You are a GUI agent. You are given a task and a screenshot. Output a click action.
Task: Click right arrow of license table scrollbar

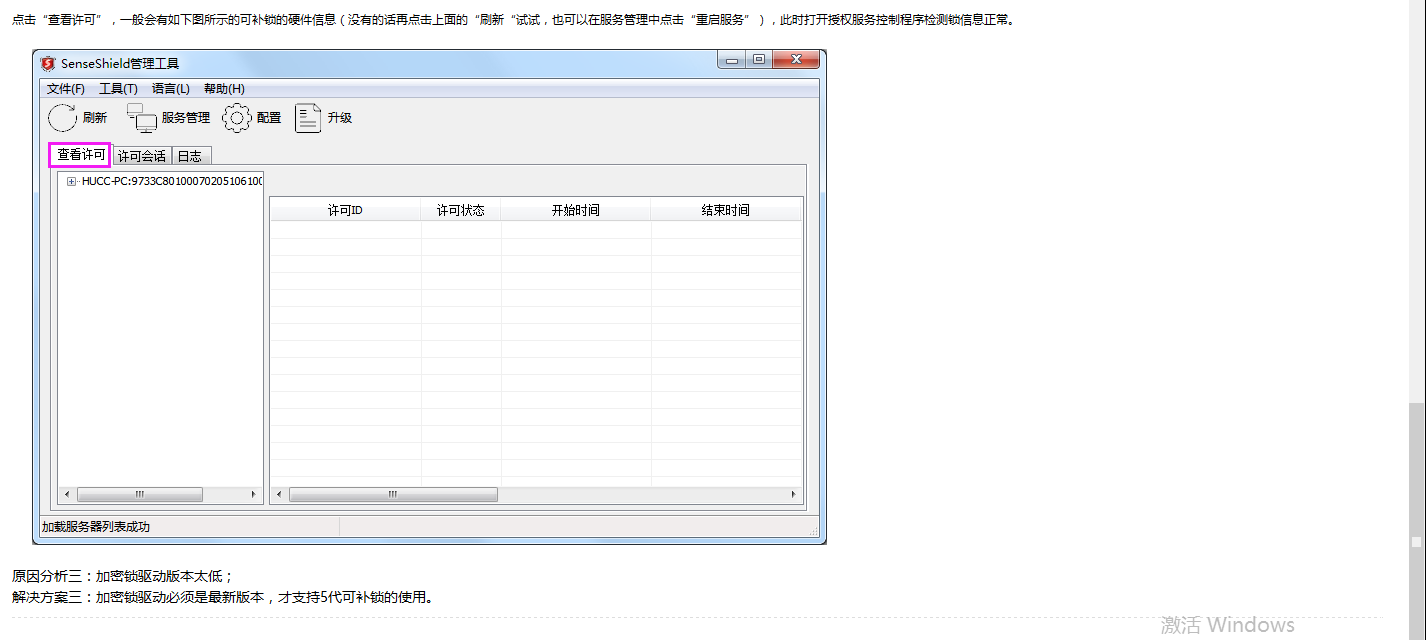[x=794, y=494]
